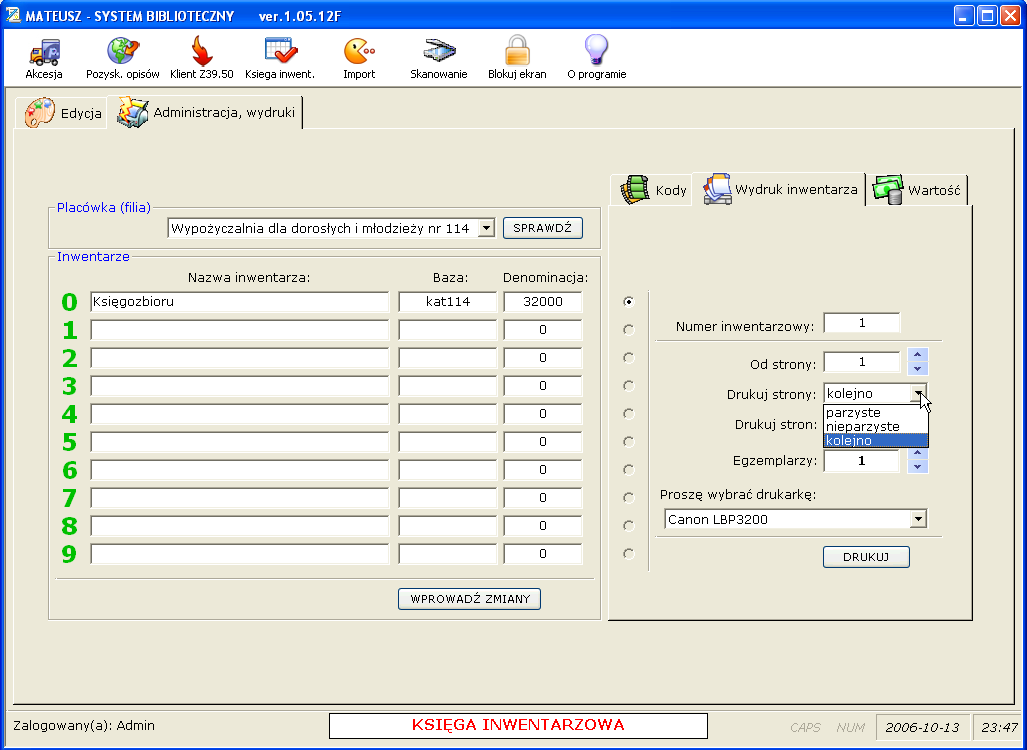This screenshot has width=1027, height=750.
Task: Open Ksiega inwent. calendar icon
Action: point(280,51)
